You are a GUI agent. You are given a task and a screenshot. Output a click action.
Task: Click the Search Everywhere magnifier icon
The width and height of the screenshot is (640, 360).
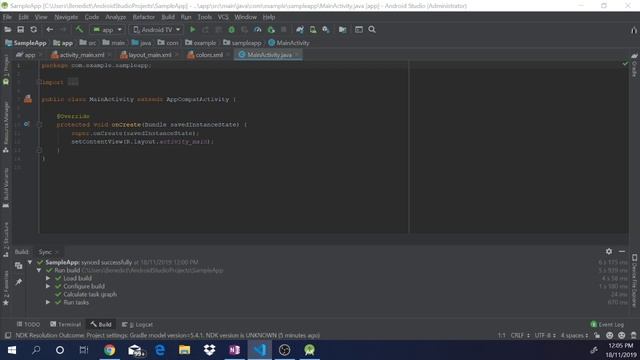[372, 29]
